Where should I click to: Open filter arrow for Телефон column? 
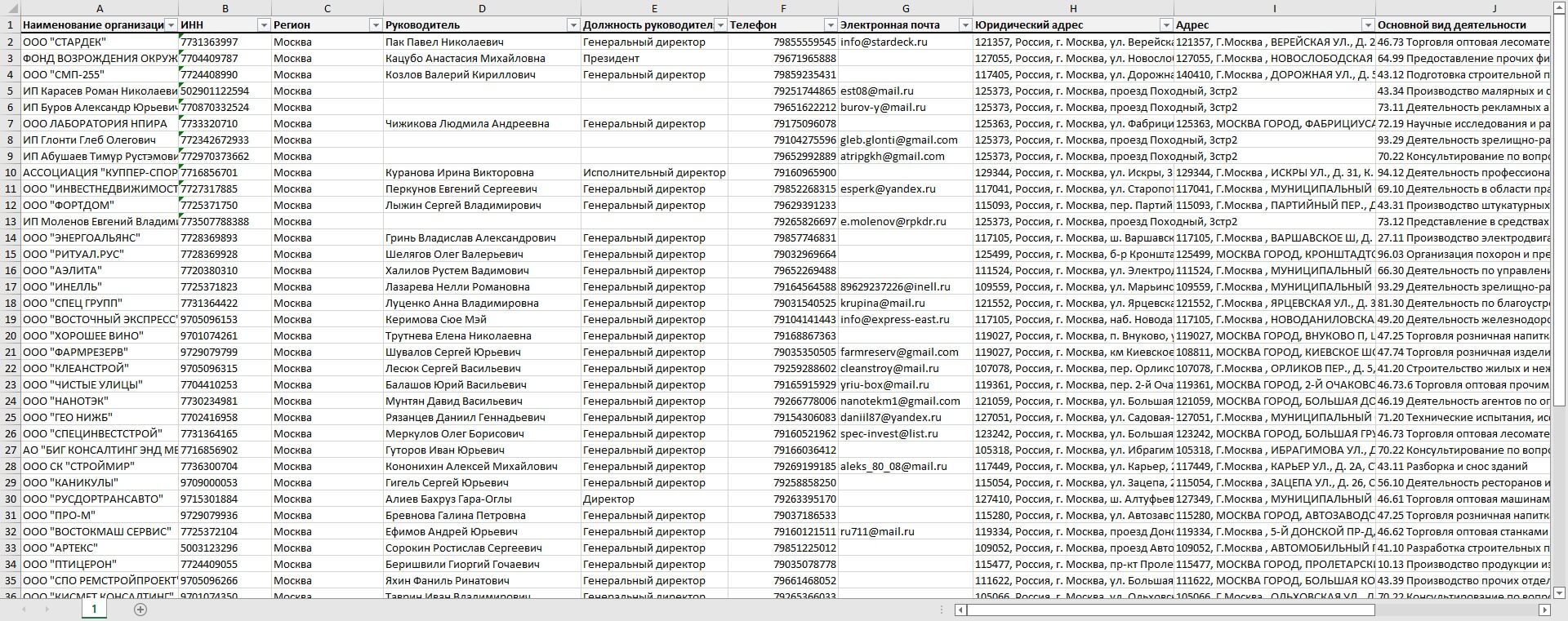[x=831, y=25]
